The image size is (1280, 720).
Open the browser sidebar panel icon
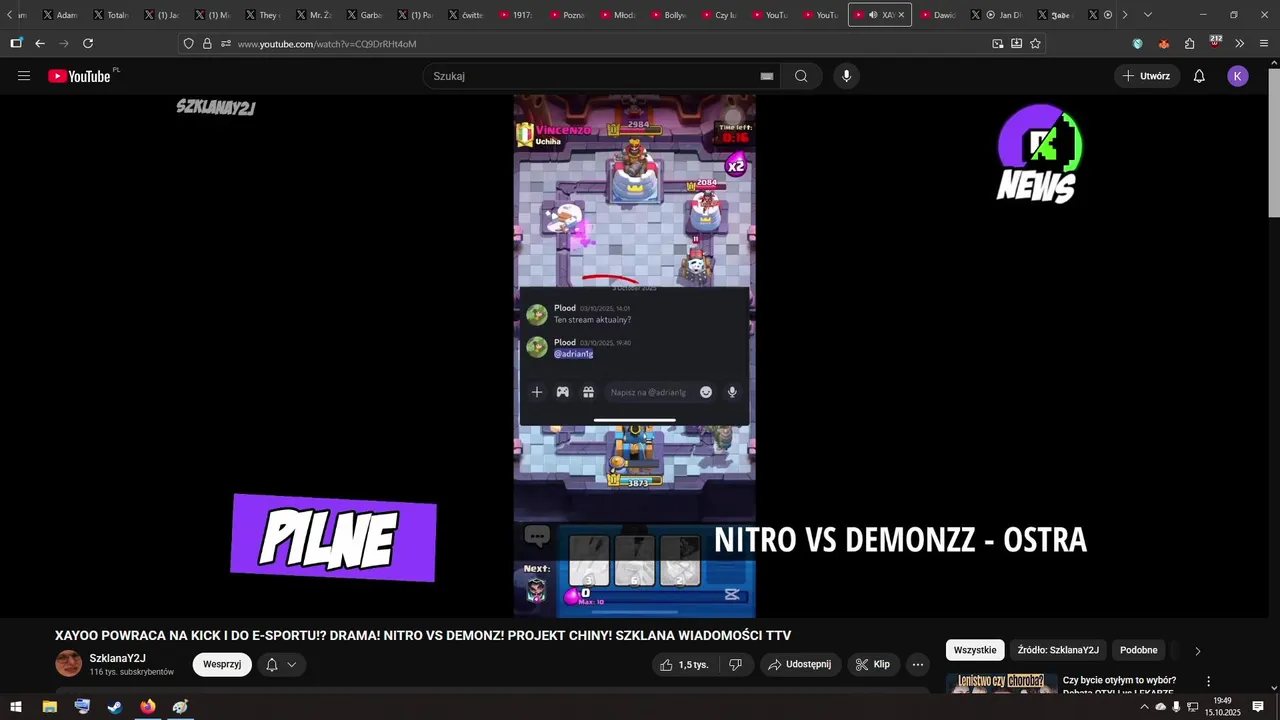[x=16, y=43]
